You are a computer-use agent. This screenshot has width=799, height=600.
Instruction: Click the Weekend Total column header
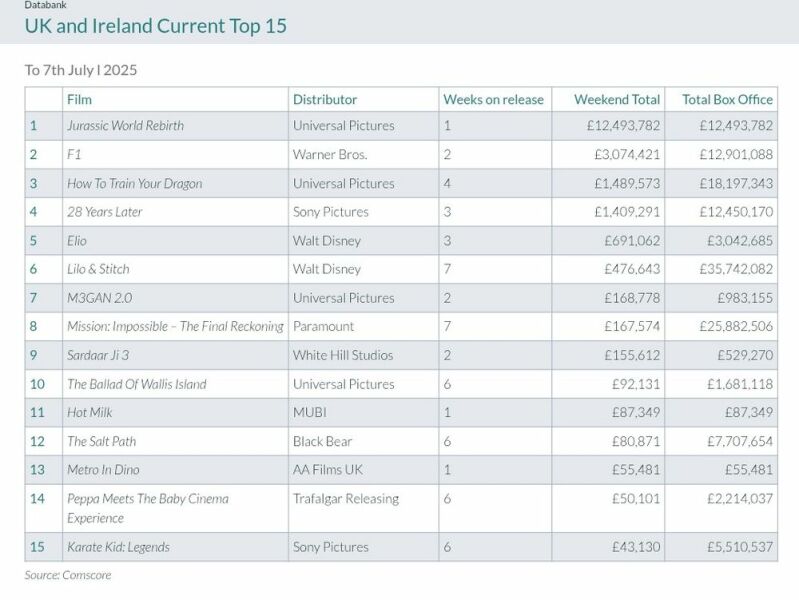[617, 99]
